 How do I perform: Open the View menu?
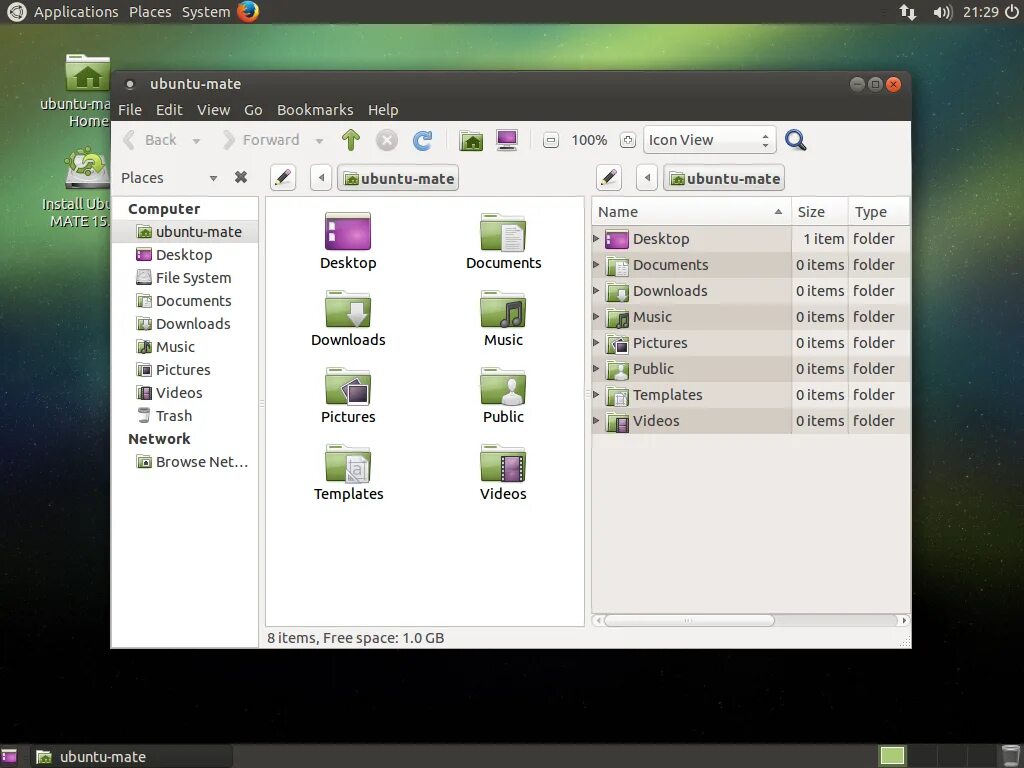214,110
